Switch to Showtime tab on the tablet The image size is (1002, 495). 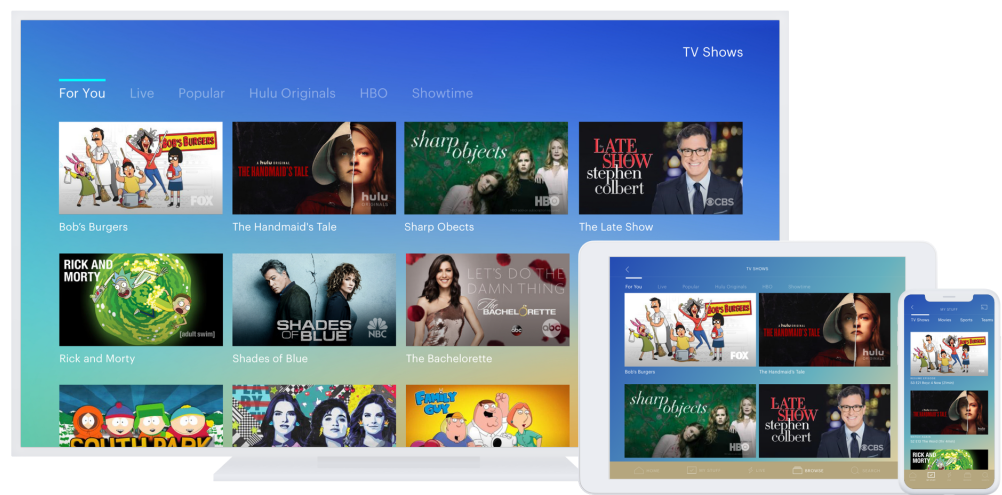click(799, 287)
